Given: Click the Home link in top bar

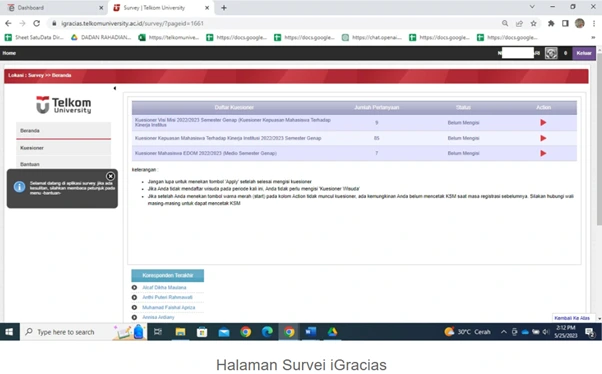Looking at the screenshot, I should point(9,53).
